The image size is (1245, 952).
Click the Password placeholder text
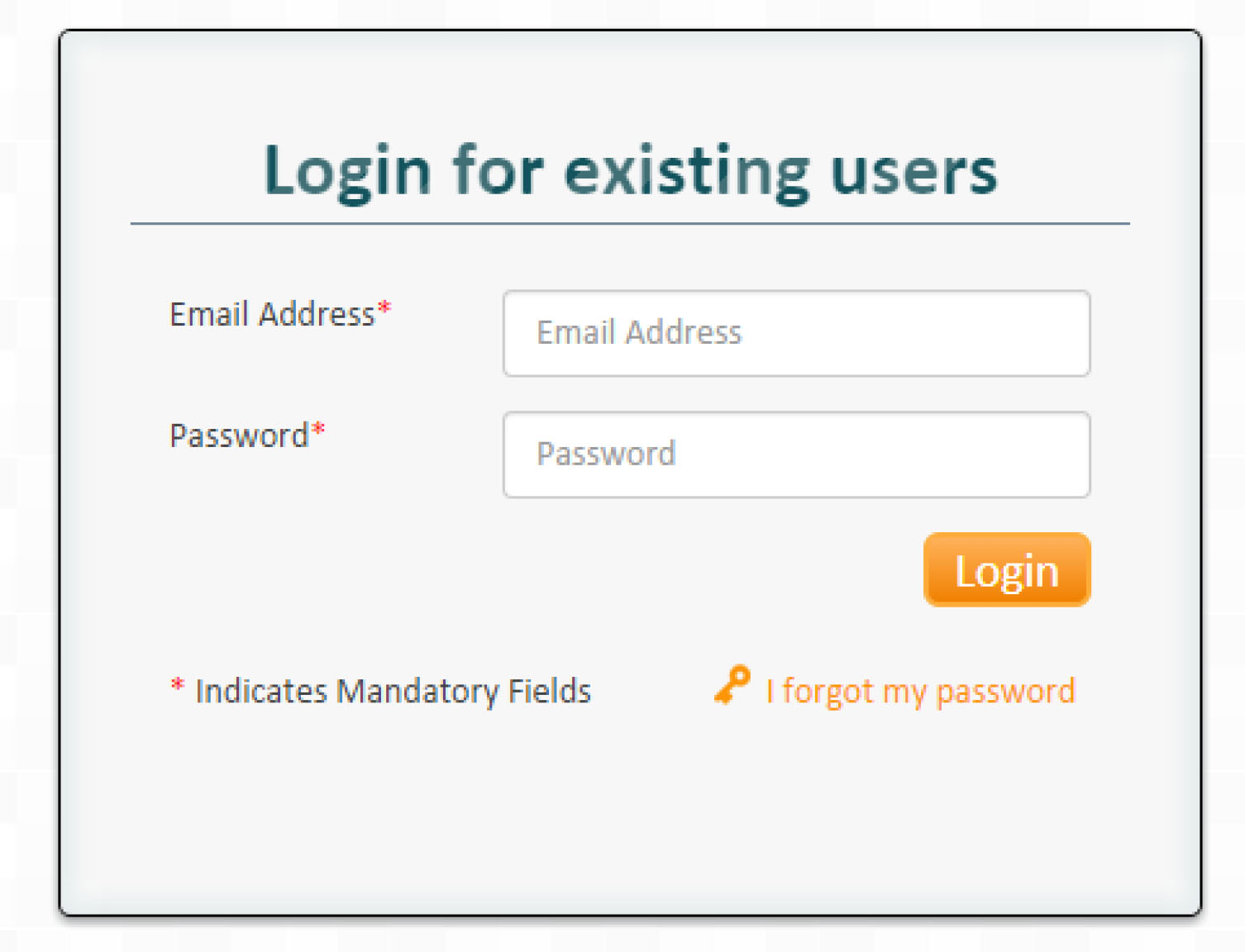pos(606,454)
